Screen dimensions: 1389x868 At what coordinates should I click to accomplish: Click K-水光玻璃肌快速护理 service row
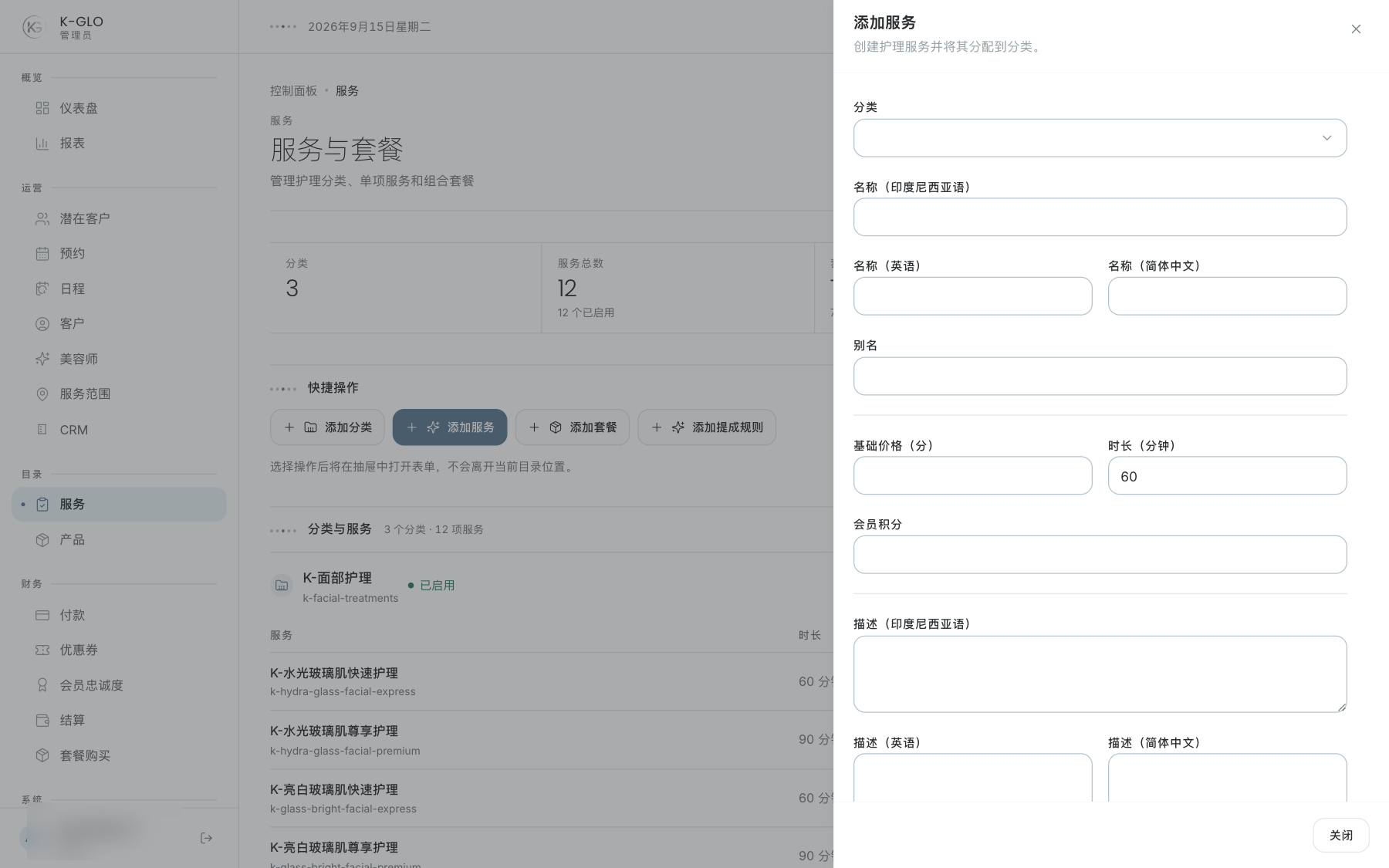[x=552, y=682]
